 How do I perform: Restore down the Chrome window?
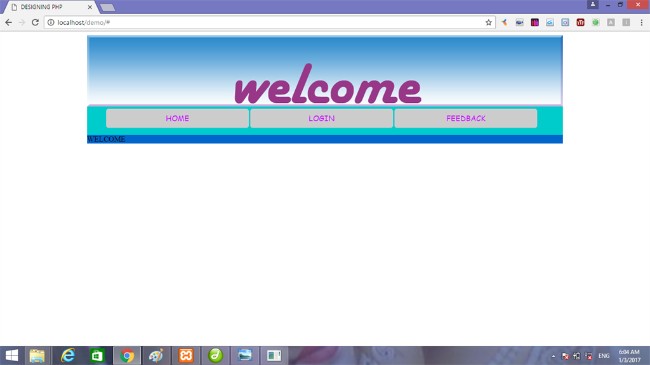[x=620, y=5]
